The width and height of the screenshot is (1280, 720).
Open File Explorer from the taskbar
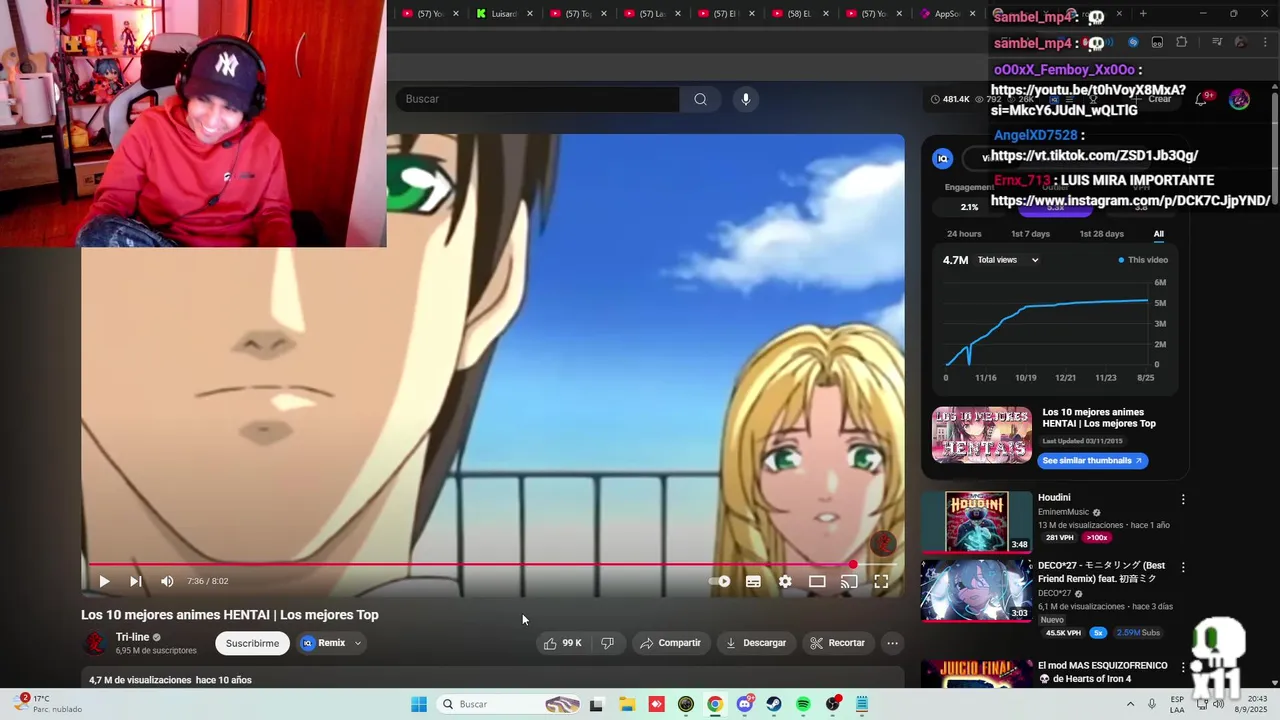[627, 704]
